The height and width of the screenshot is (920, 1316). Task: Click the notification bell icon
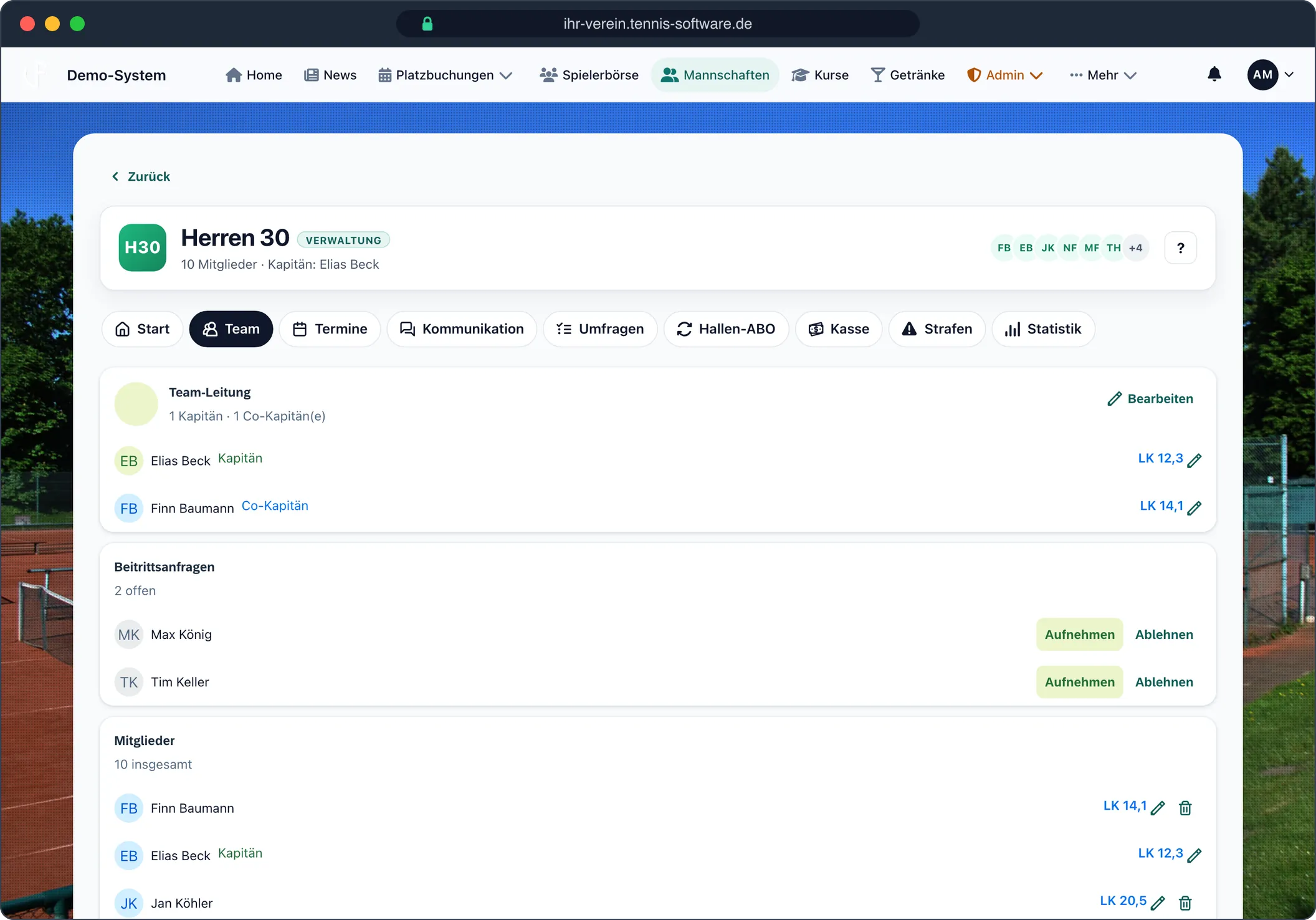pyautogui.click(x=1214, y=75)
